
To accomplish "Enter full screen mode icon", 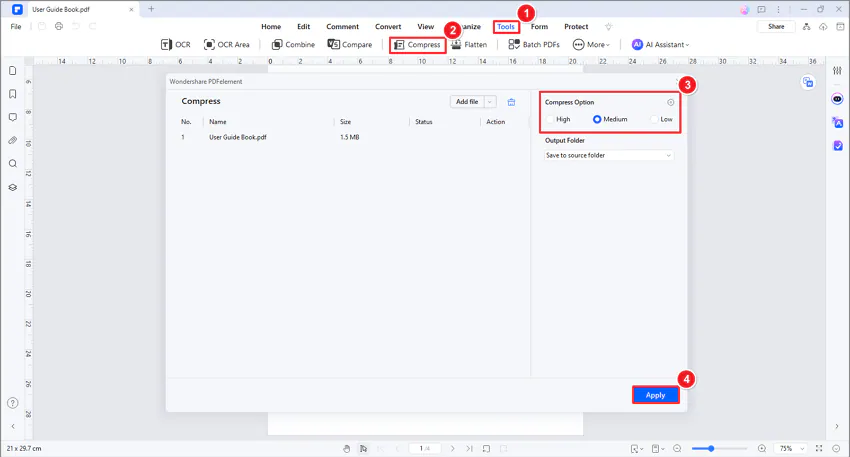I will (819, 448).
